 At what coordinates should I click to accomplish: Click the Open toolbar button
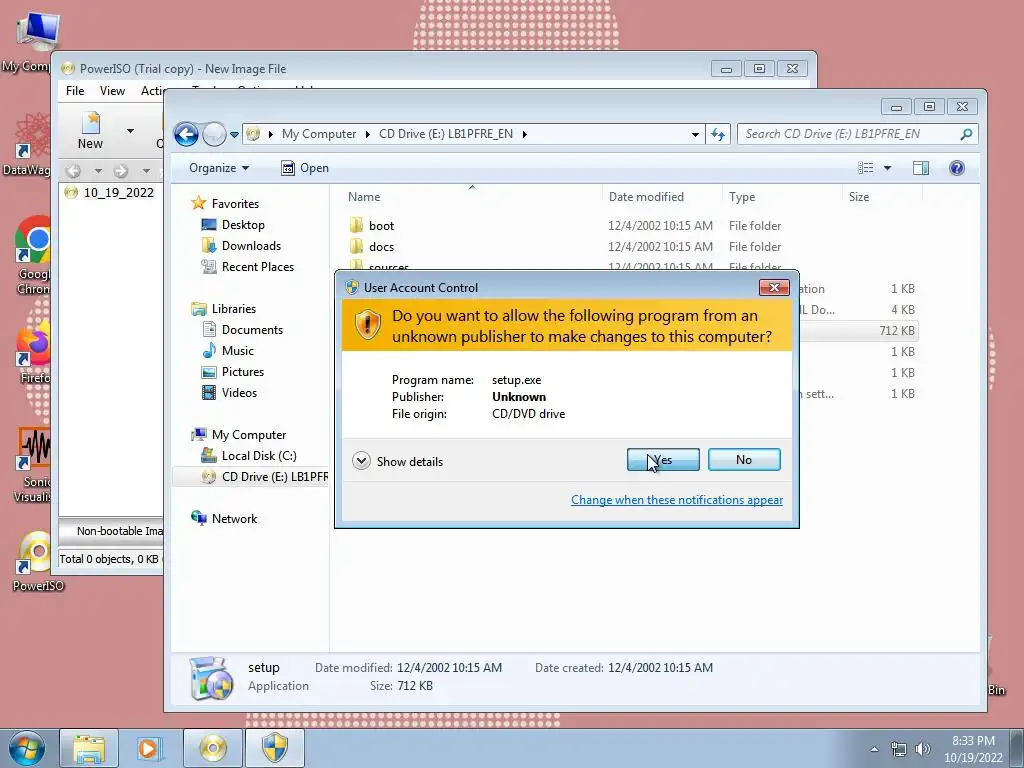point(304,168)
